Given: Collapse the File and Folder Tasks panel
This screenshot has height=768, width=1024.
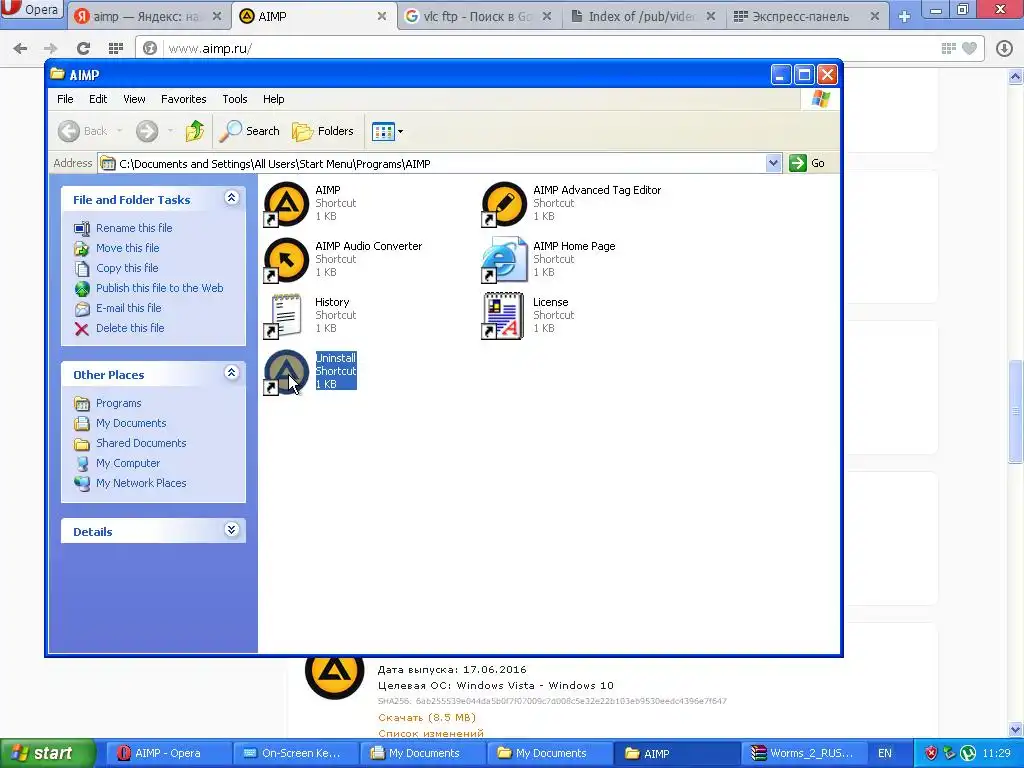Looking at the screenshot, I should coord(231,198).
